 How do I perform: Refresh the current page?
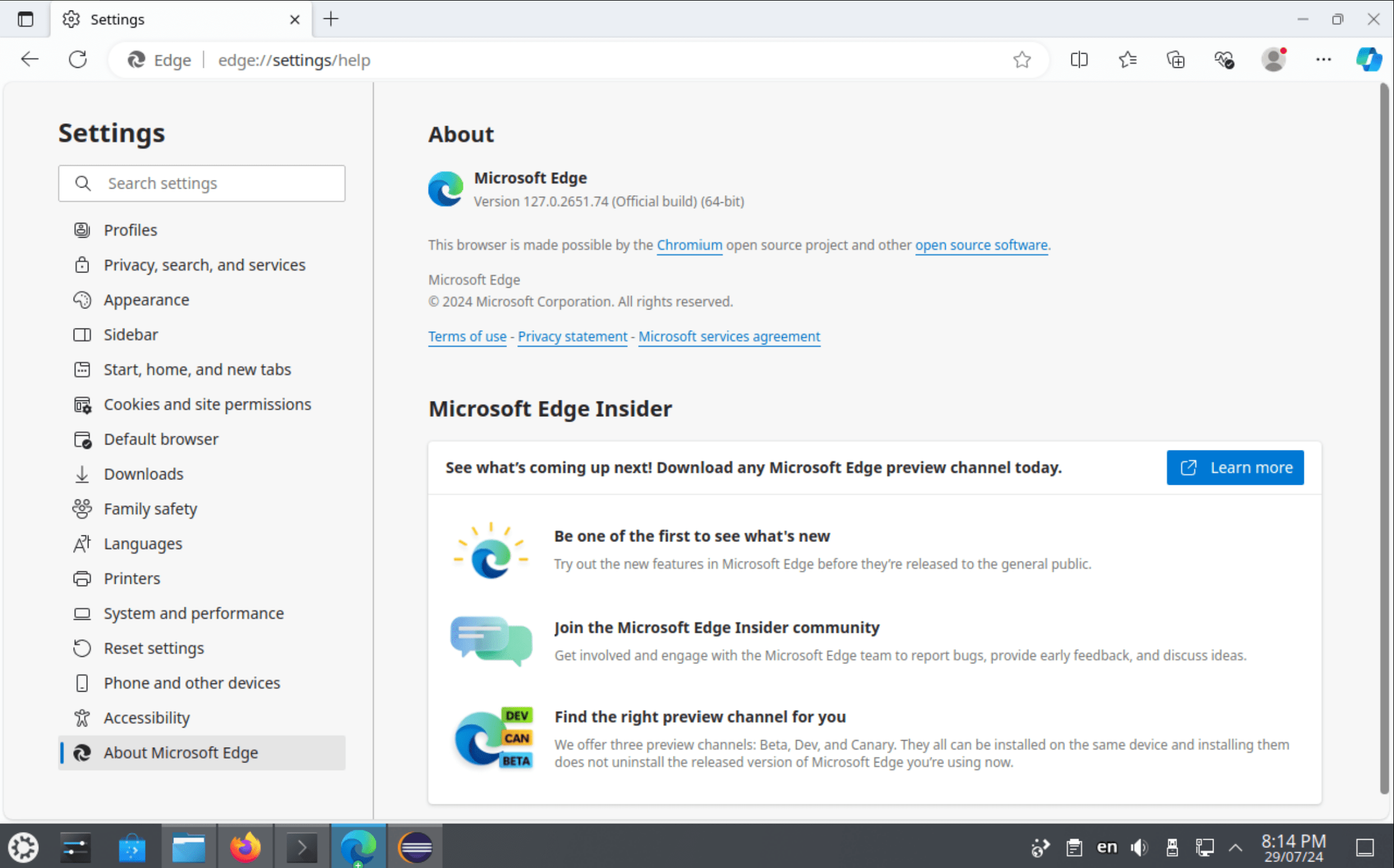(78, 59)
